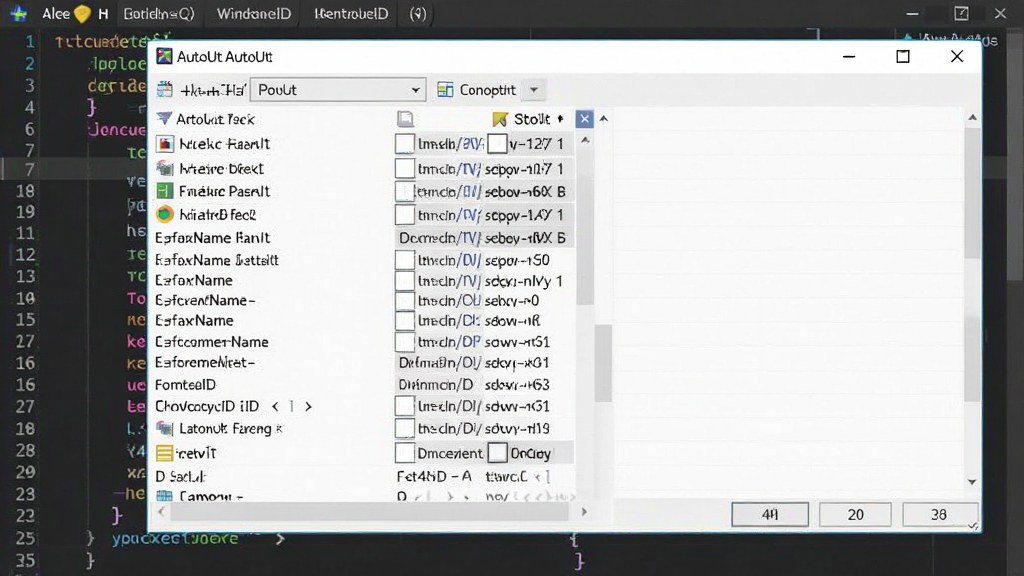The image size is (1024, 576).
Task: Click the Latonut Fareng row icon
Action: pos(165,428)
